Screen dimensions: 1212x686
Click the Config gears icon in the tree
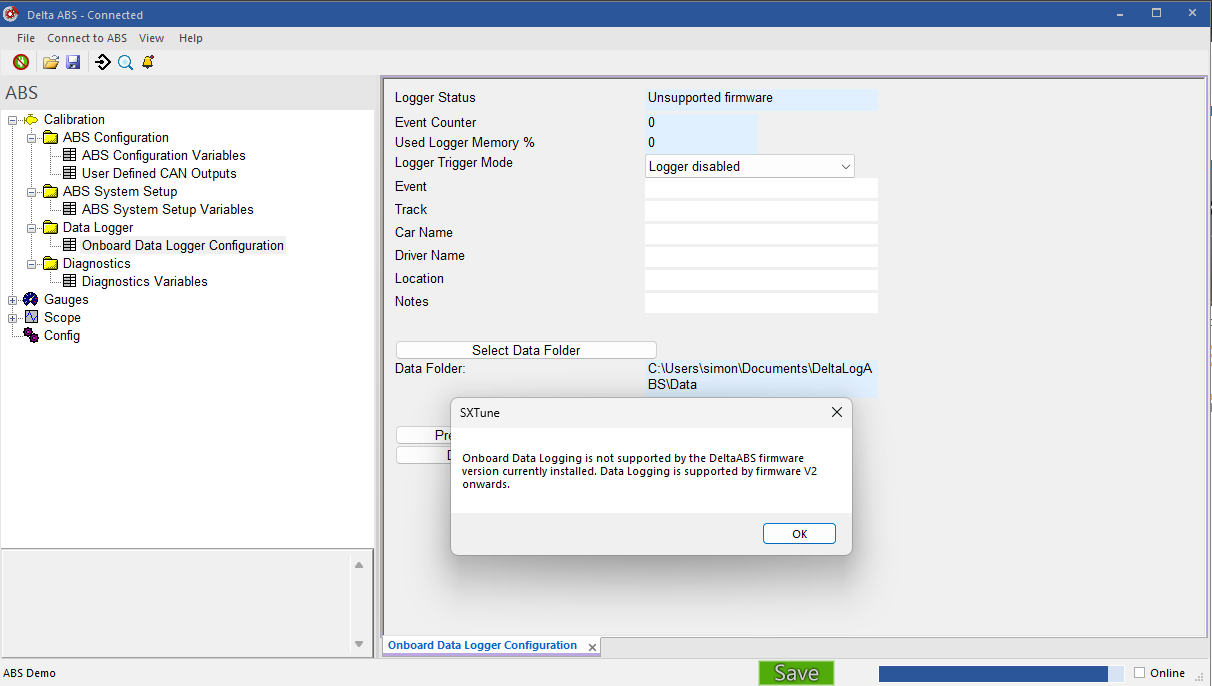pos(31,336)
